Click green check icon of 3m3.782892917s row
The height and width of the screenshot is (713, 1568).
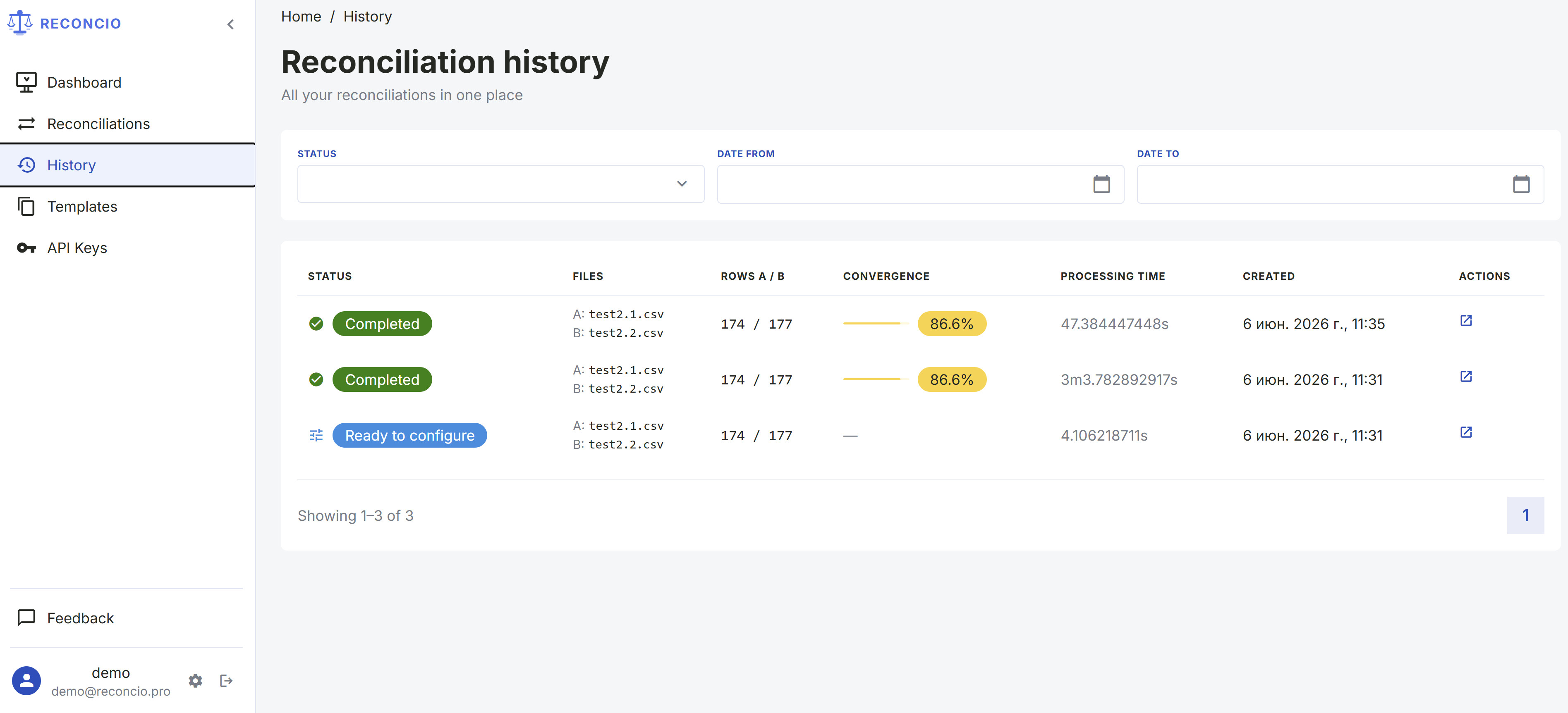coord(316,379)
